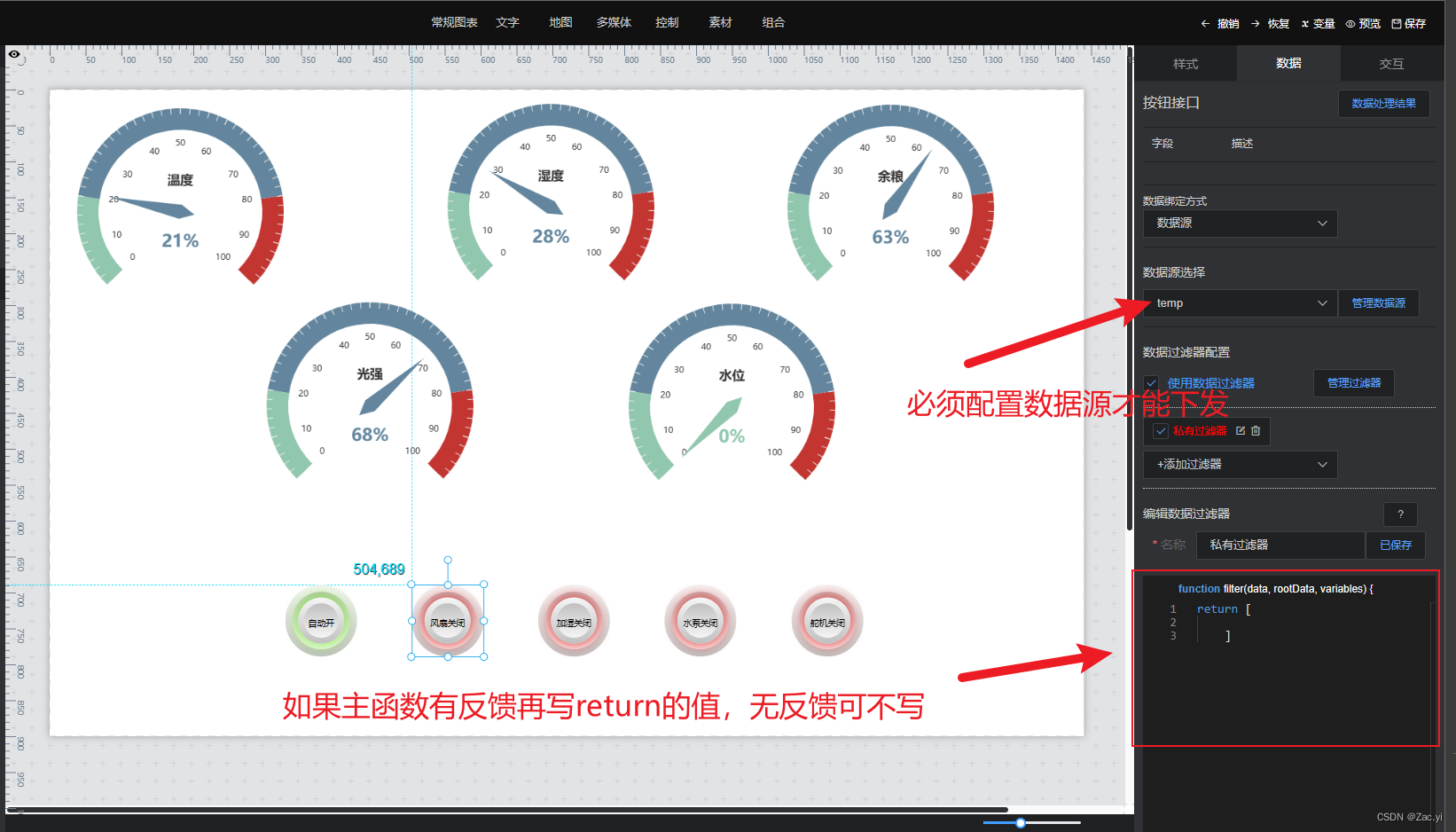Image resolution: width=1456 pixels, height=832 pixels.
Task: Click the 字段 column header
Action: (1162, 144)
